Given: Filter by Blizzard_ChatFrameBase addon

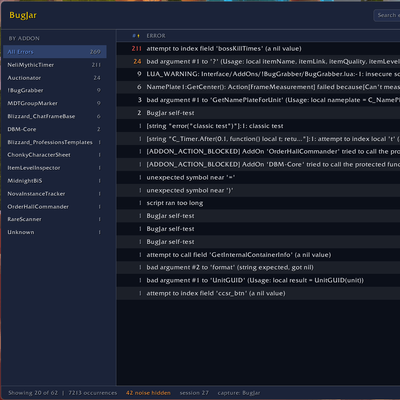Looking at the screenshot, I should [x=55, y=116].
